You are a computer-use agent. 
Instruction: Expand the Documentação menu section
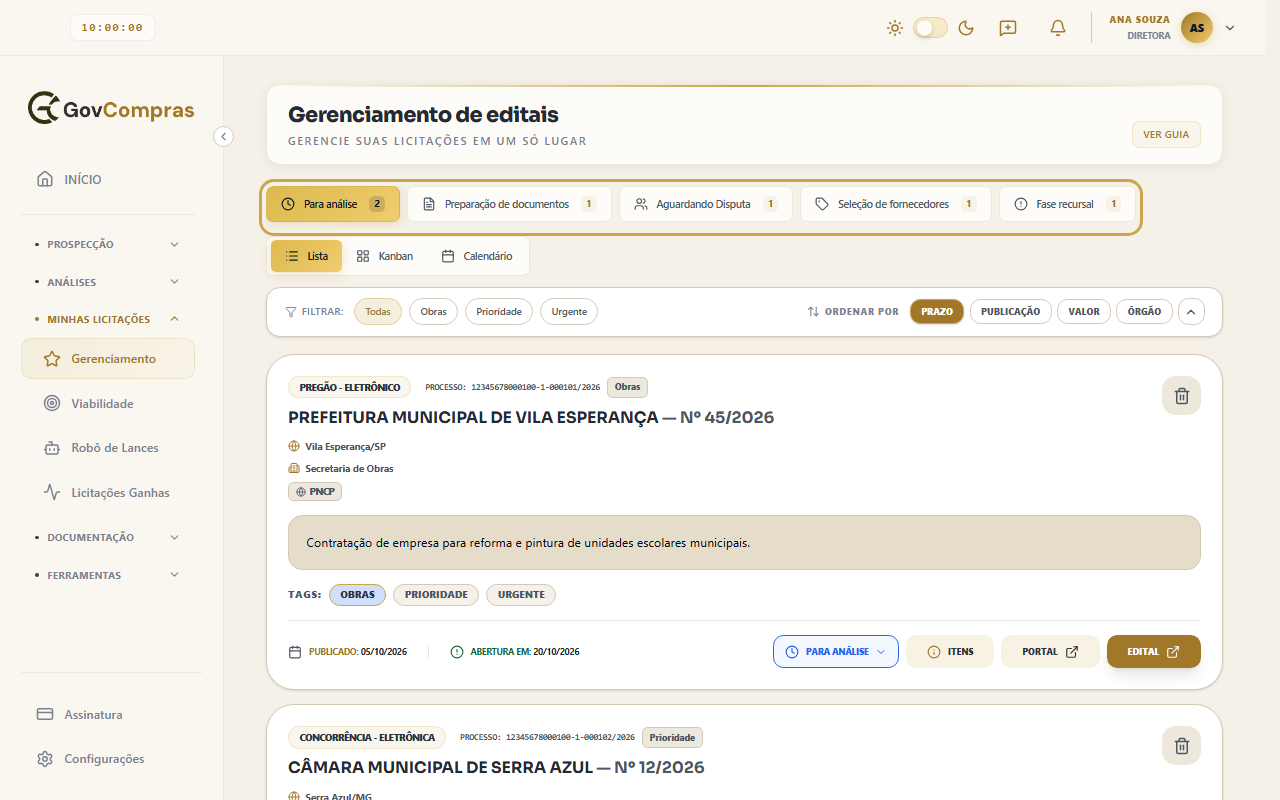point(108,538)
